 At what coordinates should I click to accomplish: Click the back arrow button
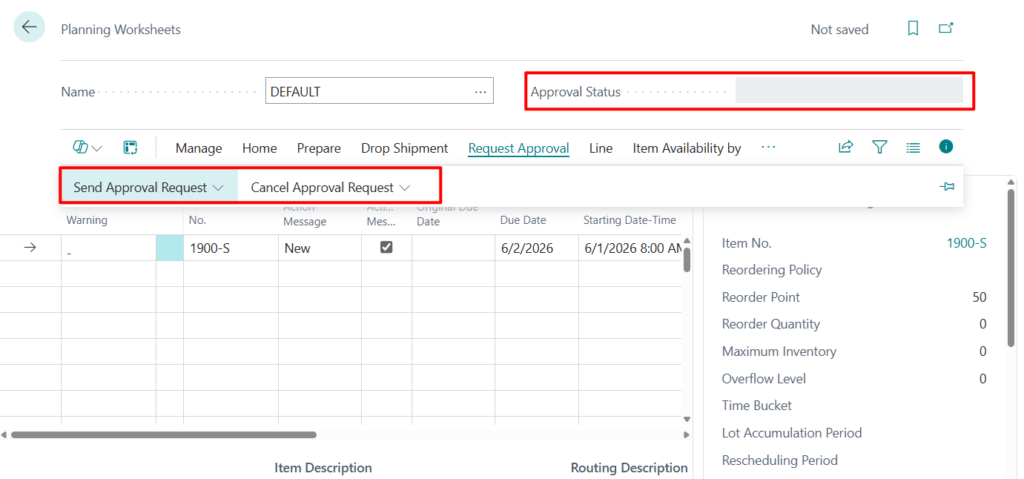click(29, 28)
